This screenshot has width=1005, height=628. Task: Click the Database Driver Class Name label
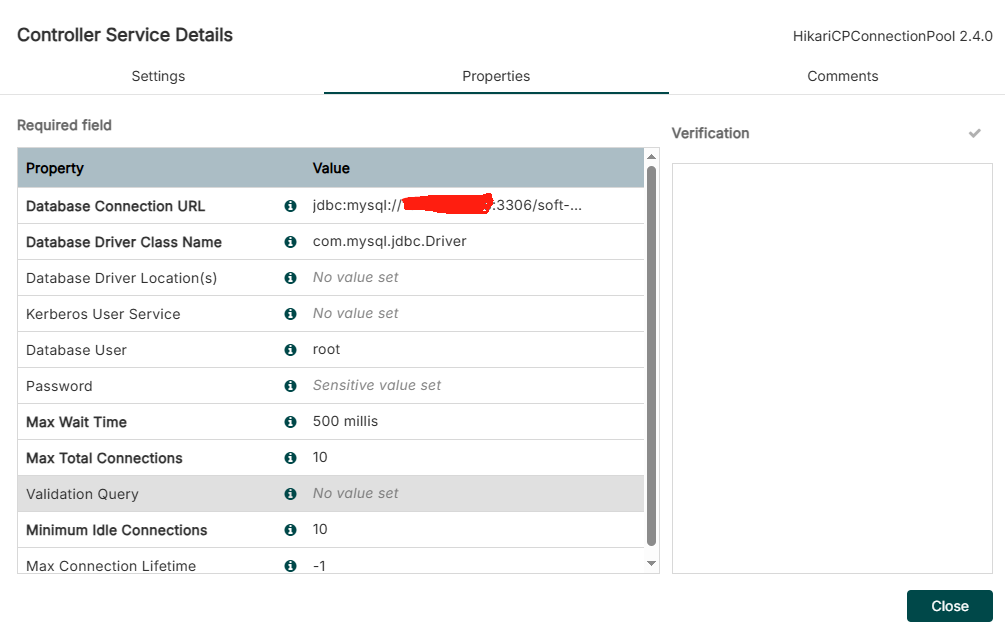[x=124, y=242]
